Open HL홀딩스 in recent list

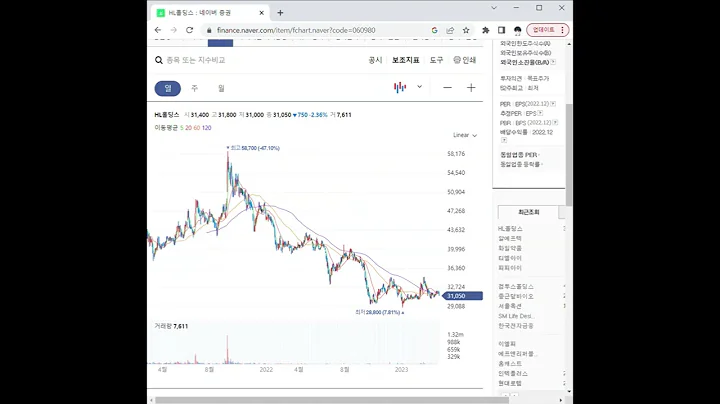(x=510, y=229)
